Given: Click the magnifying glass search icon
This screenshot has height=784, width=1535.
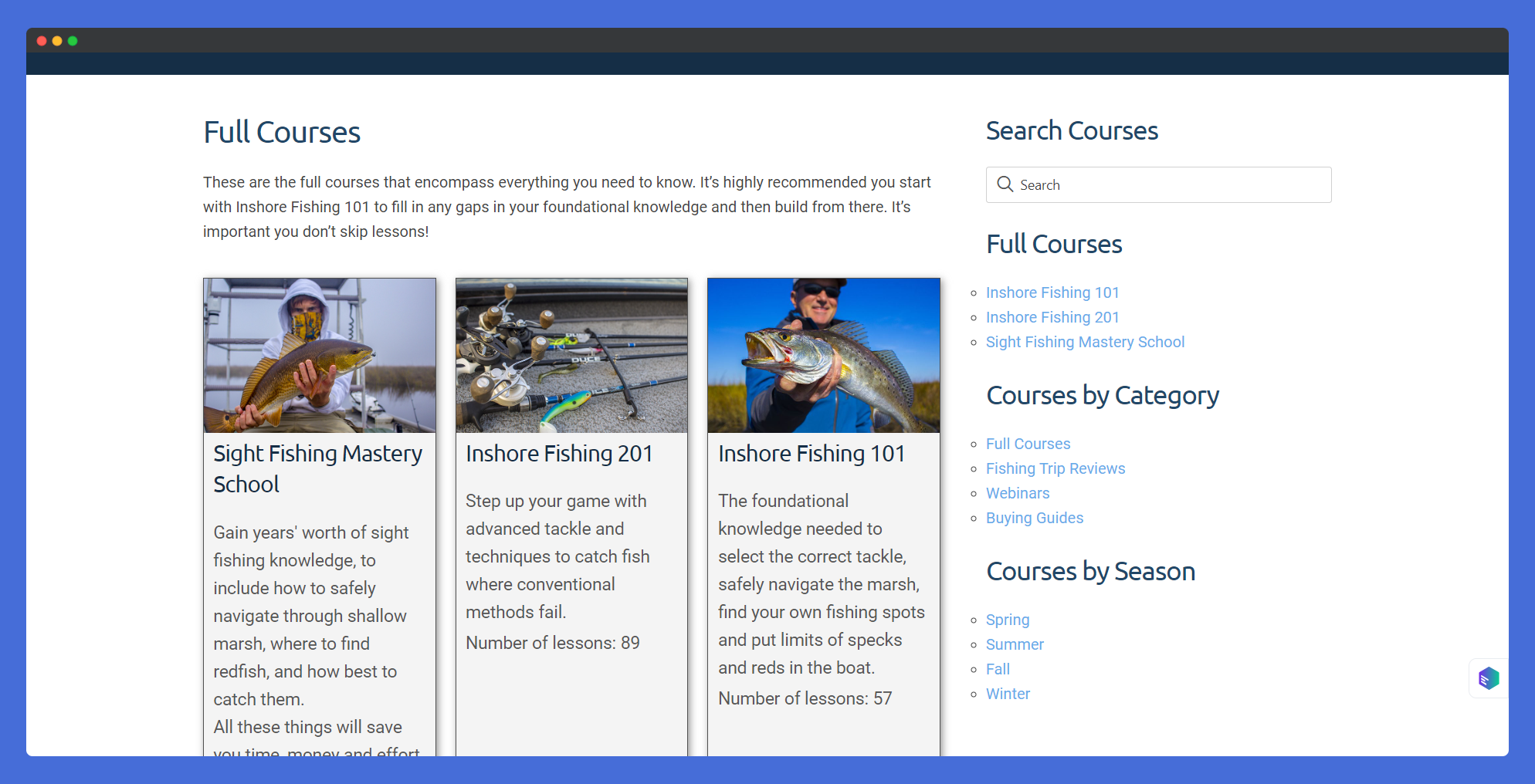Looking at the screenshot, I should [x=1005, y=184].
